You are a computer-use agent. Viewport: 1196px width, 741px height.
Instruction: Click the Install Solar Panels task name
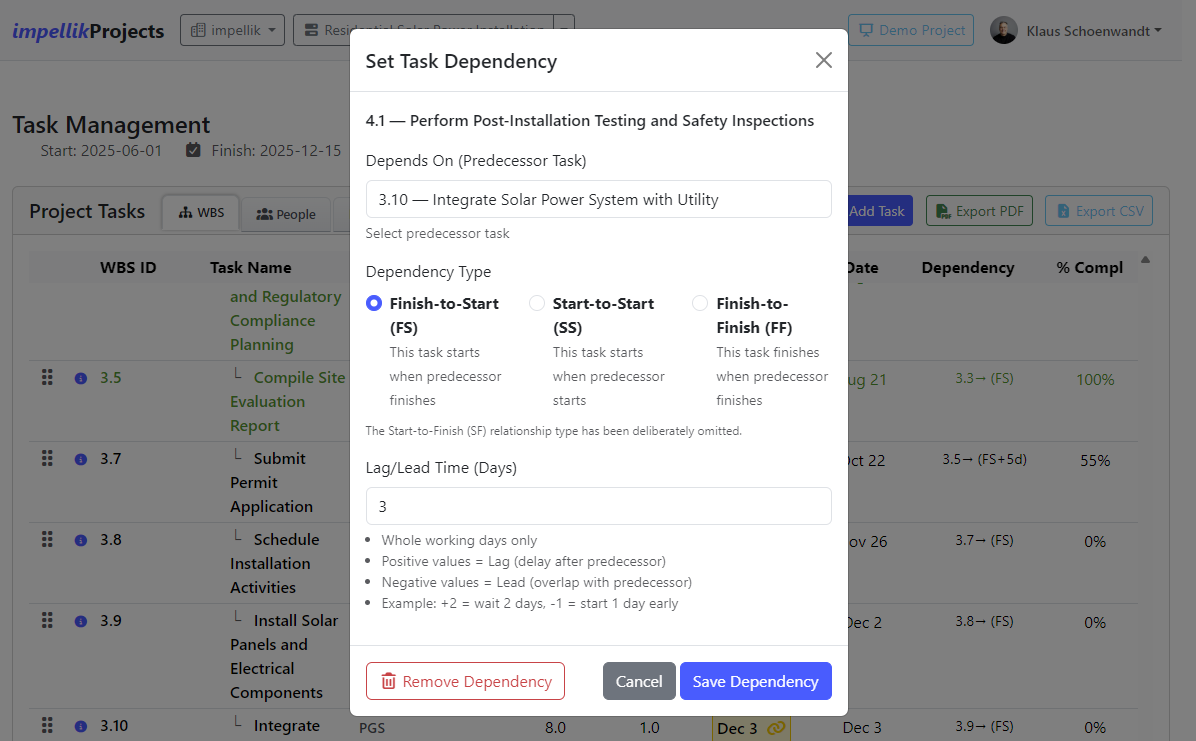click(284, 656)
